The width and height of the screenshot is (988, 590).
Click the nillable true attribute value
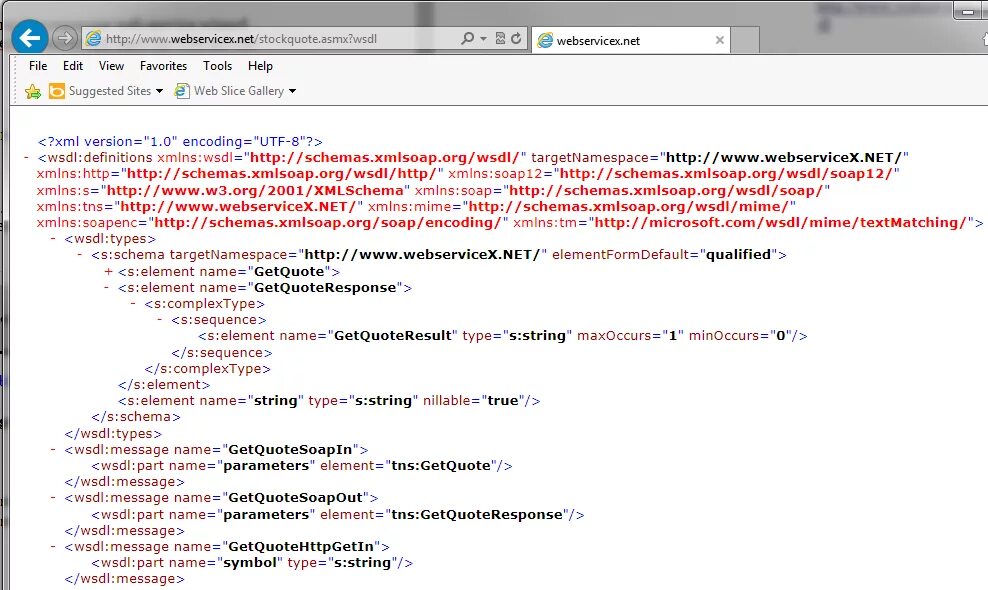tap(503, 400)
